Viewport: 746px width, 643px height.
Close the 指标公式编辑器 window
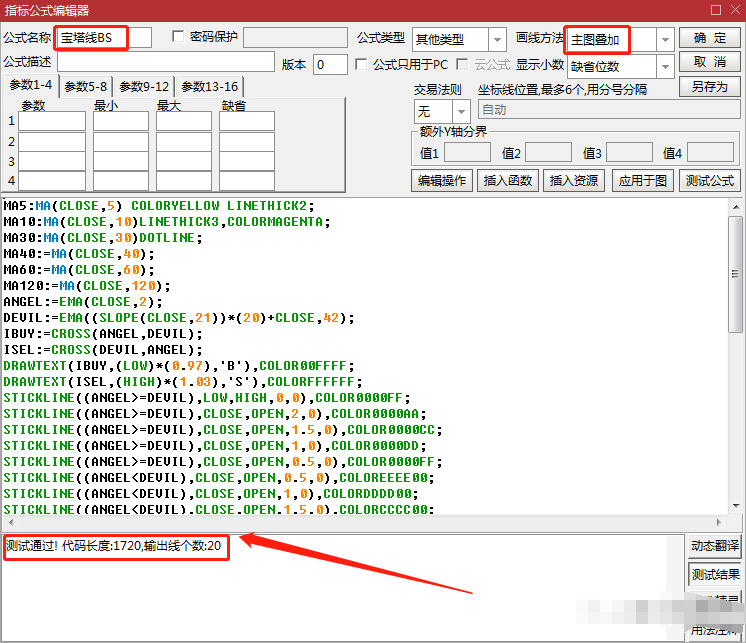point(736,10)
